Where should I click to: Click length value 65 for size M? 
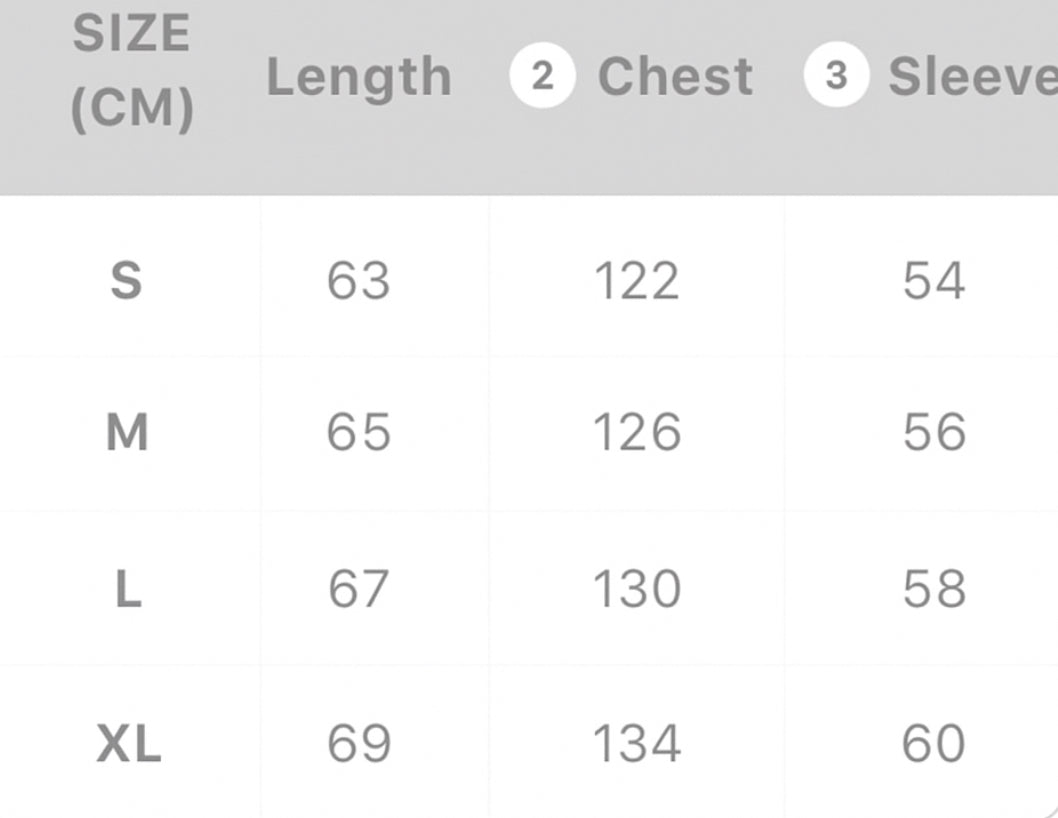pos(358,434)
